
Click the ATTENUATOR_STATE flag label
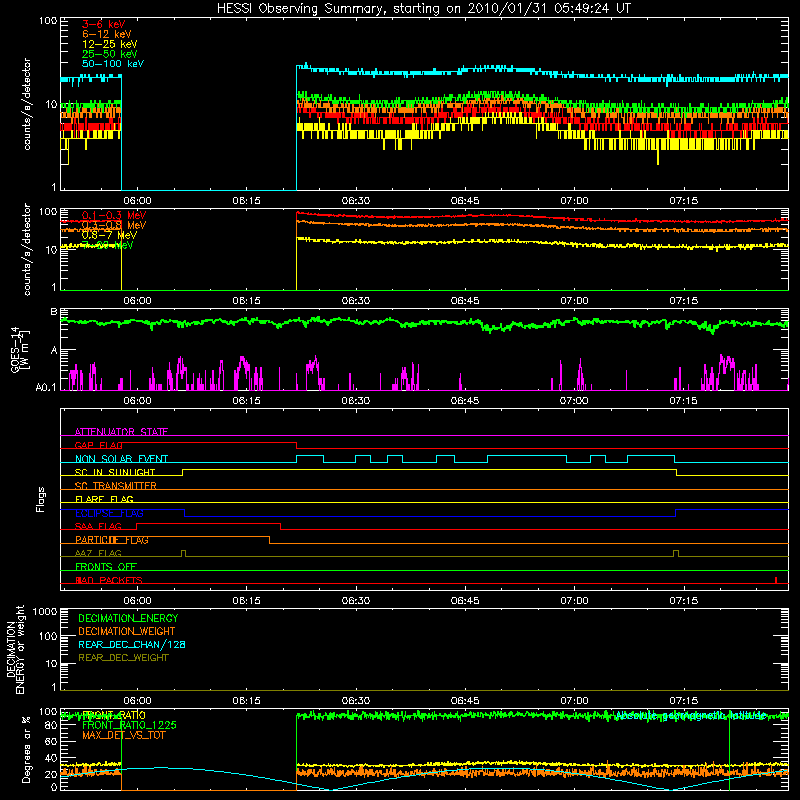121,432
